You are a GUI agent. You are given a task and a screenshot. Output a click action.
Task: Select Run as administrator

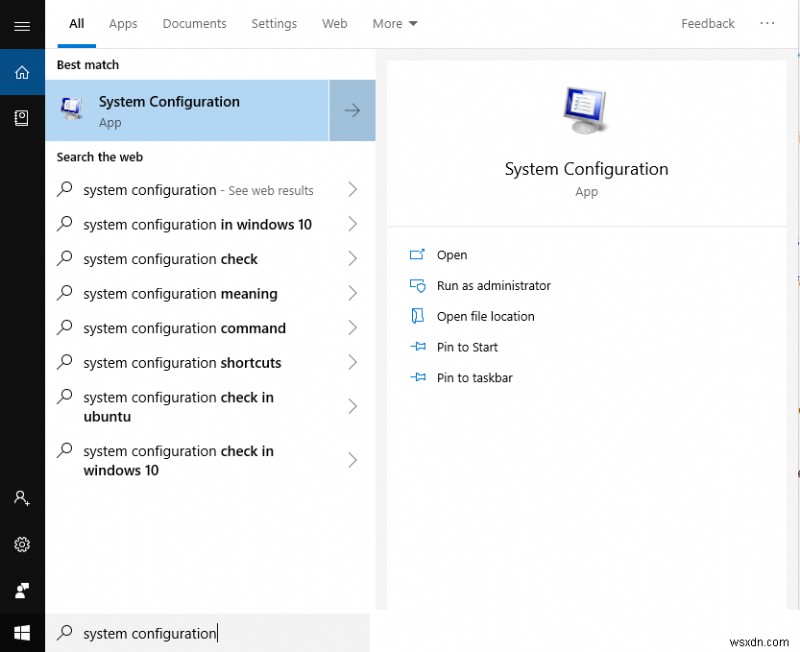493,285
